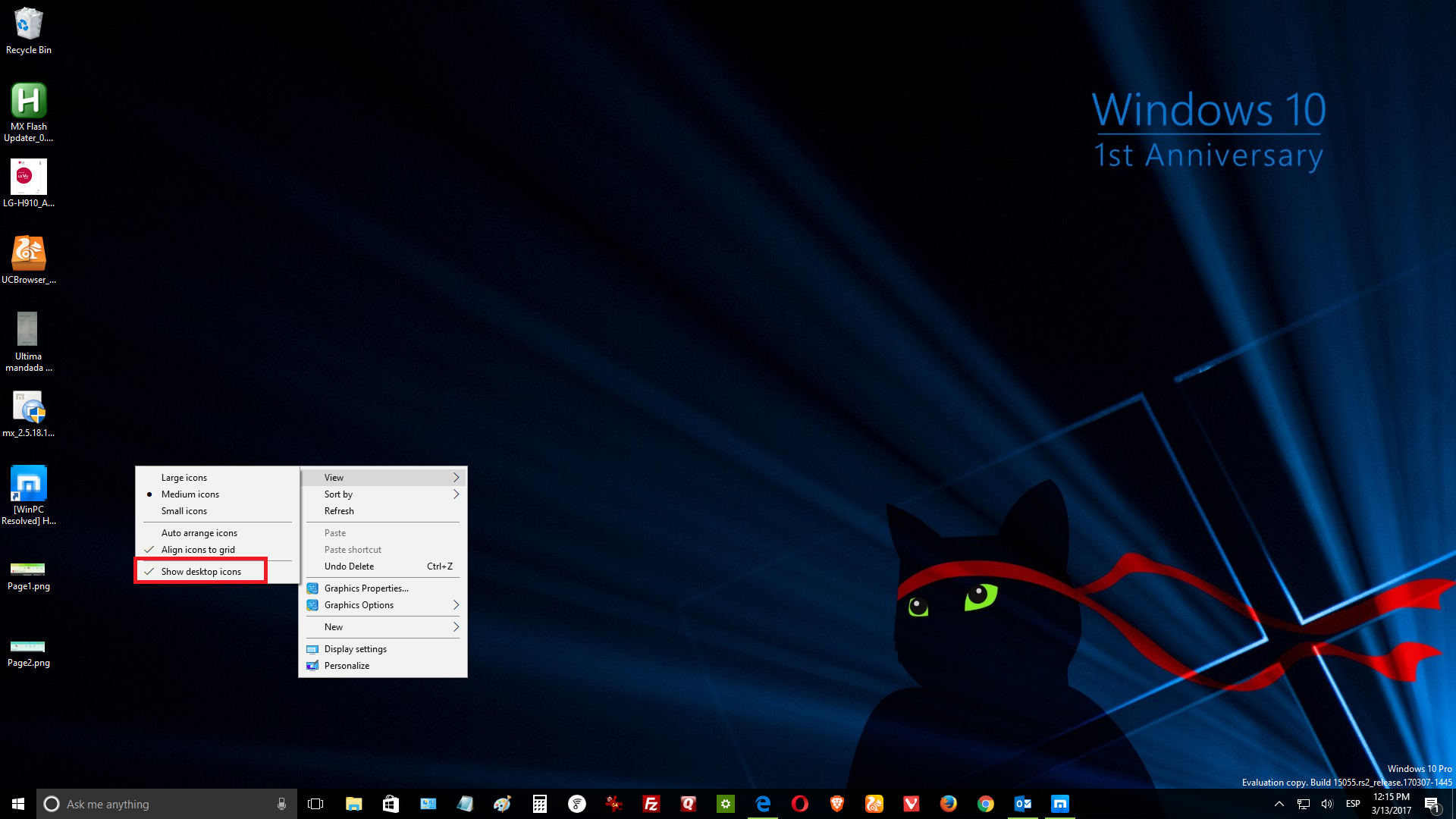Choose Medium icons in View submenu
The height and width of the screenshot is (819, 1456).
pos(218,494)
